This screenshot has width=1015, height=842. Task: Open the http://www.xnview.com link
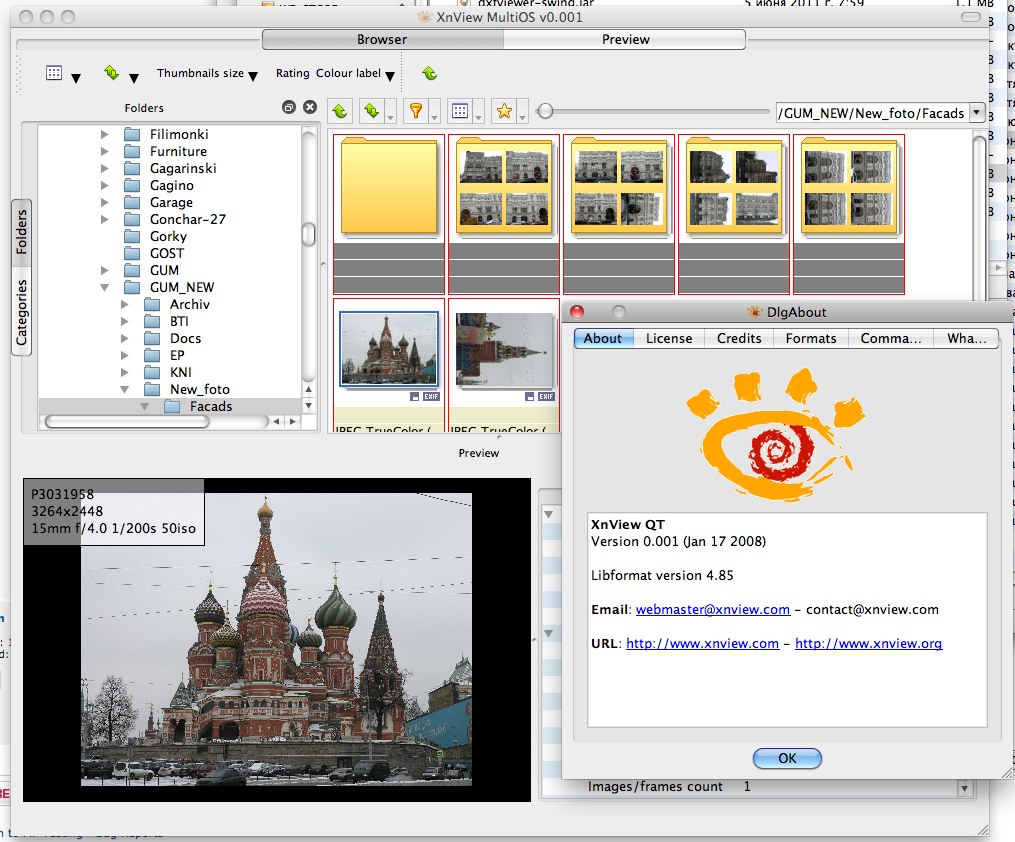702,643
